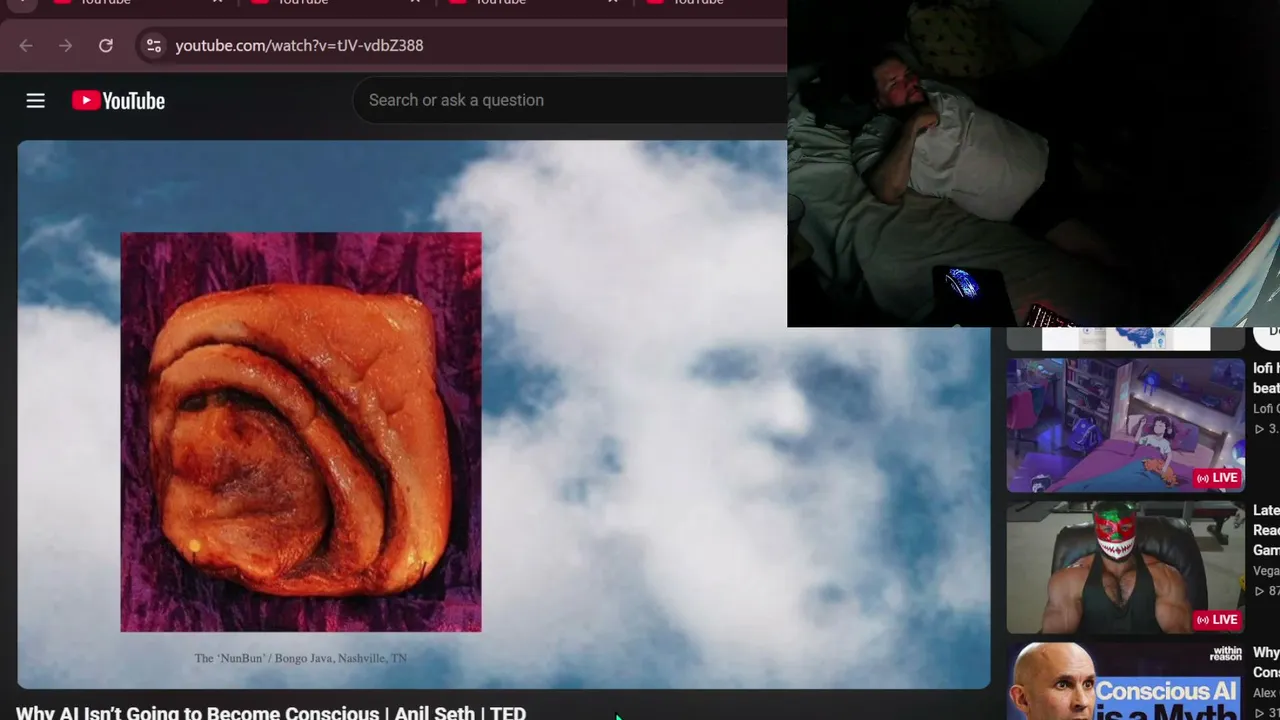
Task: Open the "Late..." live stream title link
Action: tap(1266, 530)
